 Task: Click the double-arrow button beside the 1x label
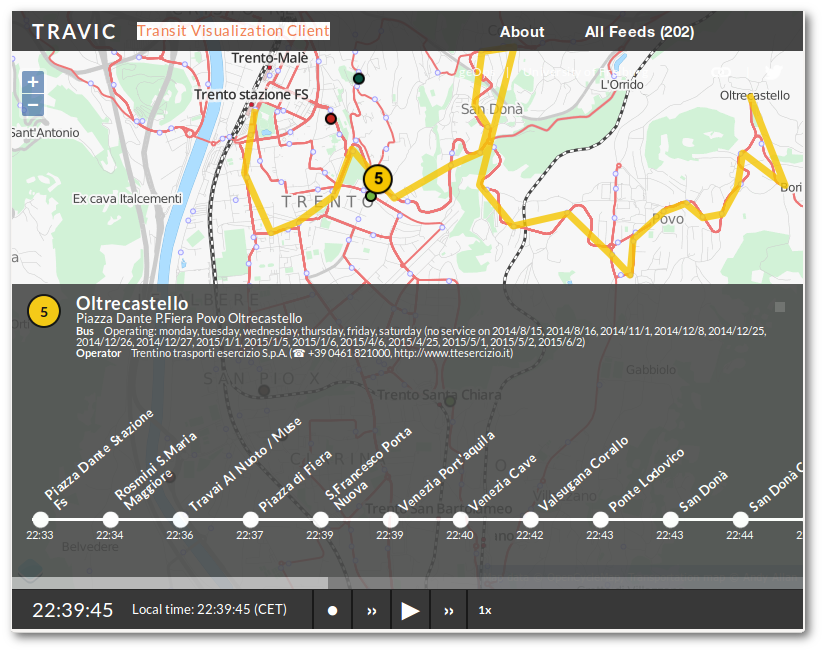click(448, 610)
